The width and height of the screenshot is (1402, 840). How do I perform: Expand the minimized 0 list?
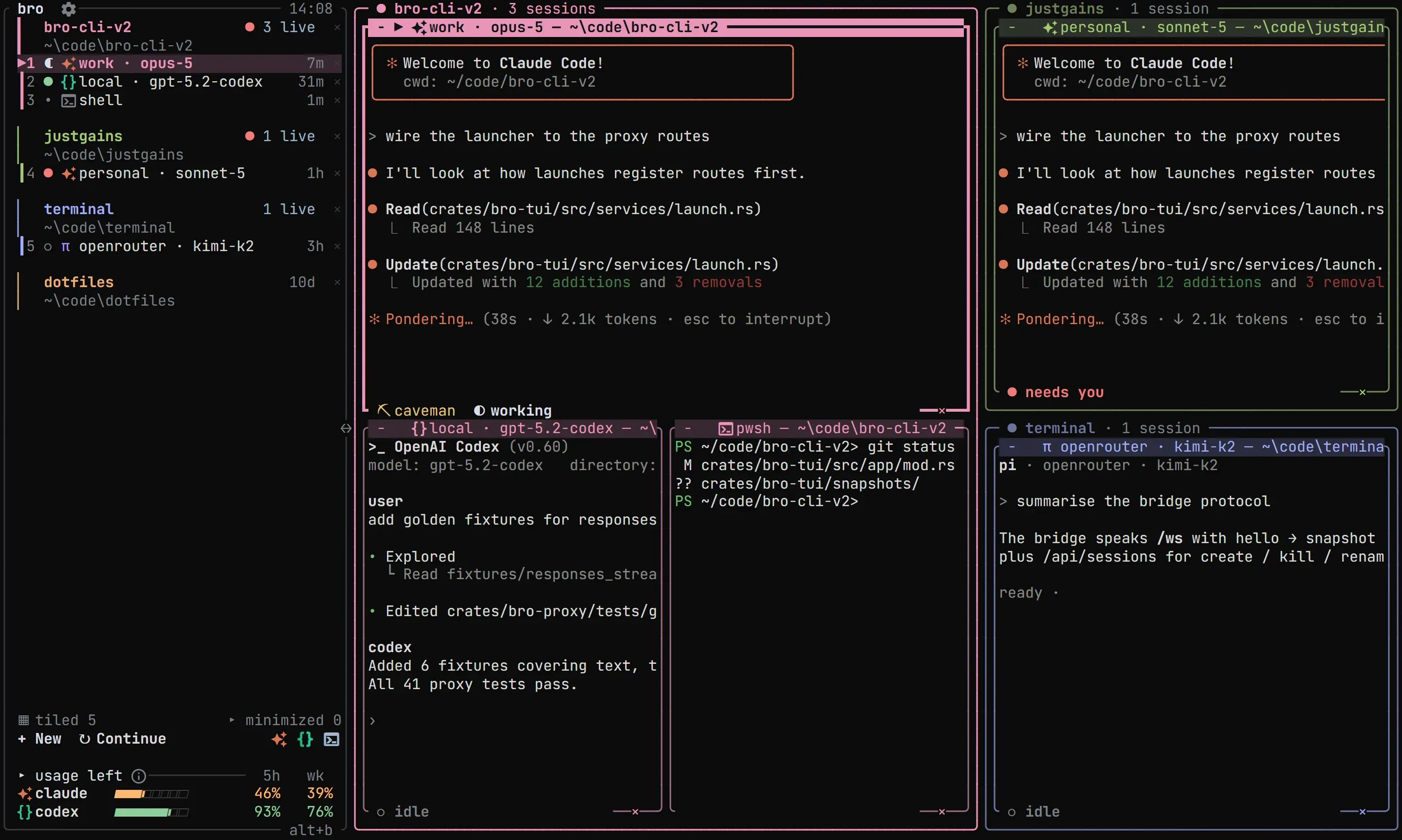tap(285, 721)
